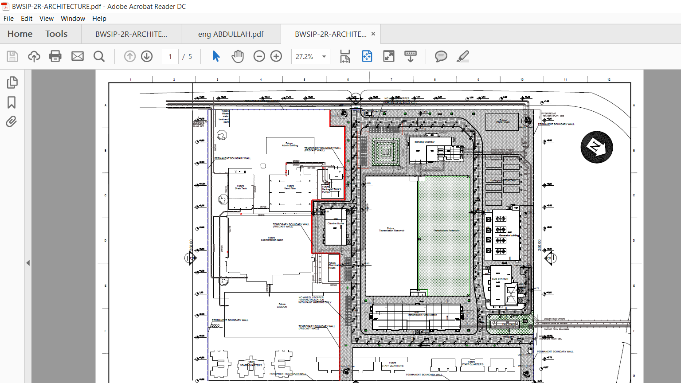Toggle the Page Thumbnails panel
Screen dimensions: 681x383
(x=12, y=83)
